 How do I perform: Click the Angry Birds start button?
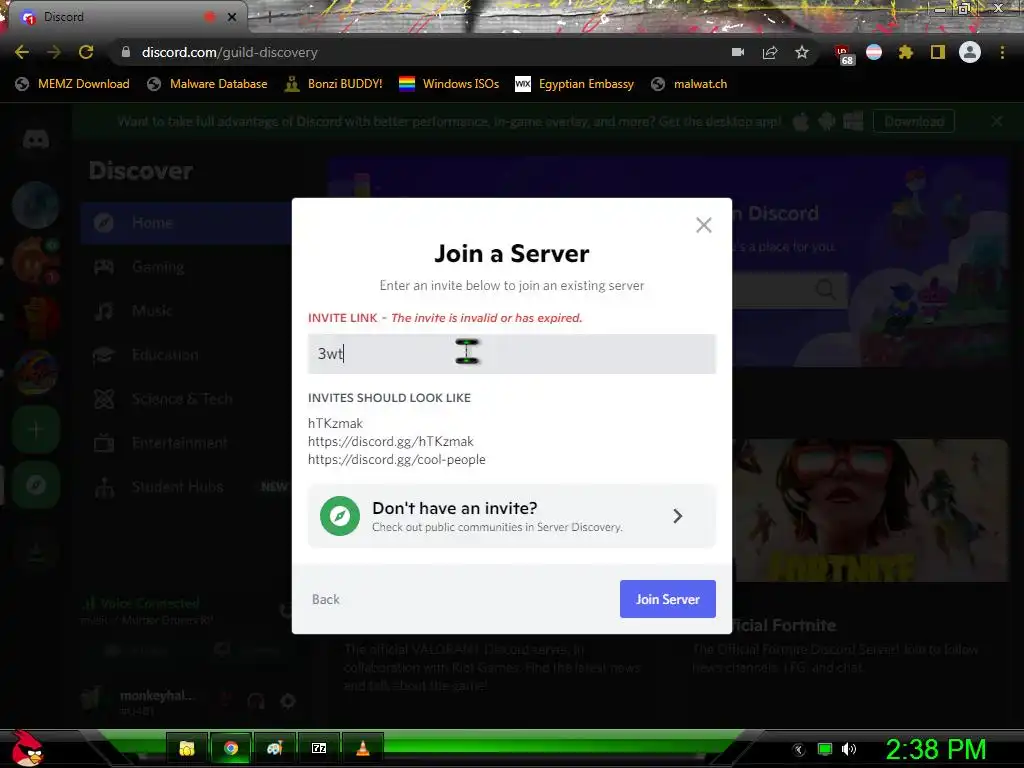point(27,748)
